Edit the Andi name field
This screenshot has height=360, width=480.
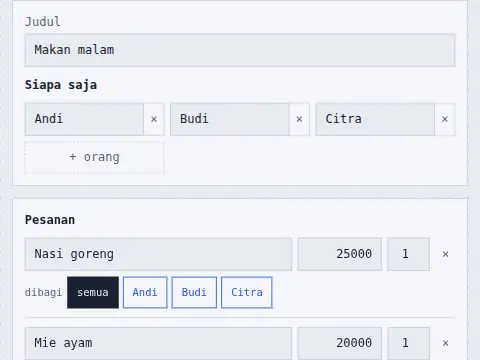click(x=84, y=119)
